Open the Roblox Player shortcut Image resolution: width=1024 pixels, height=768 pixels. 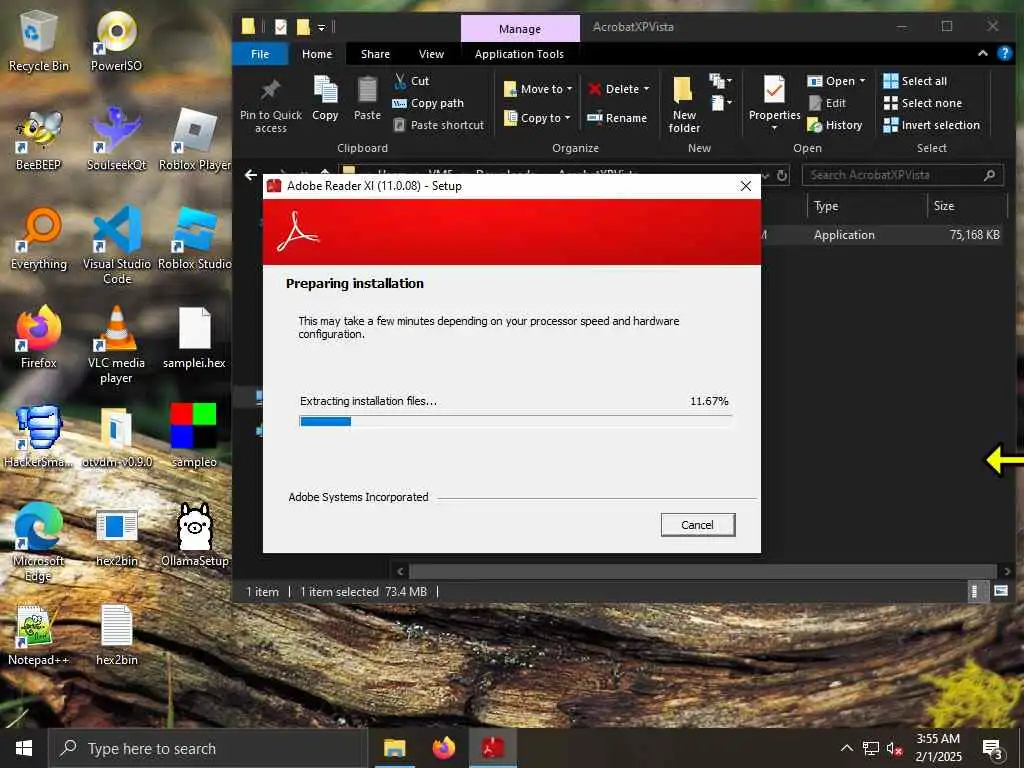click(195, 140)
